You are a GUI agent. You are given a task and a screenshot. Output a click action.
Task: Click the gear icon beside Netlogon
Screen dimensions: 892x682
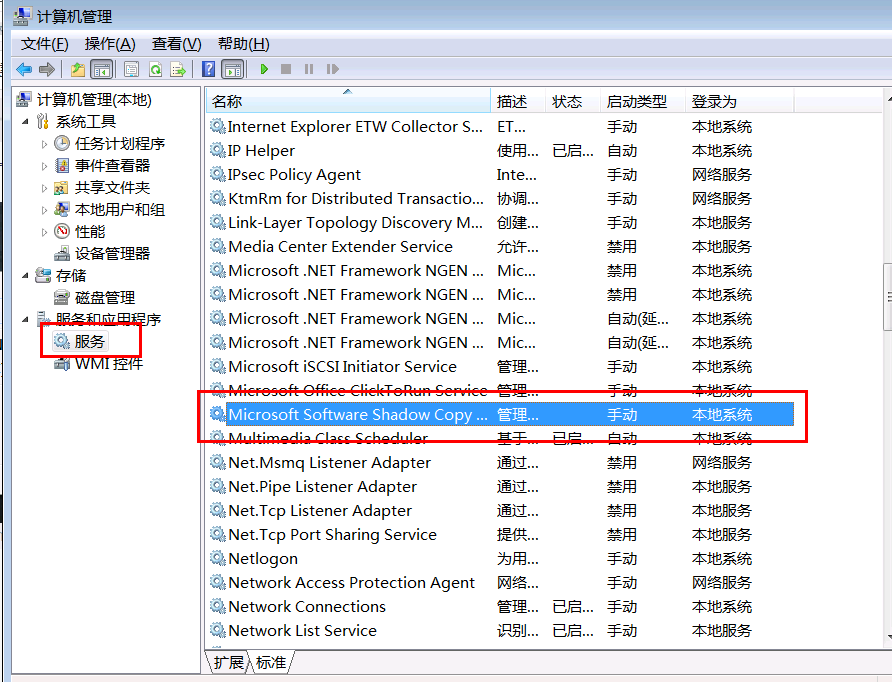click(217, 558)
